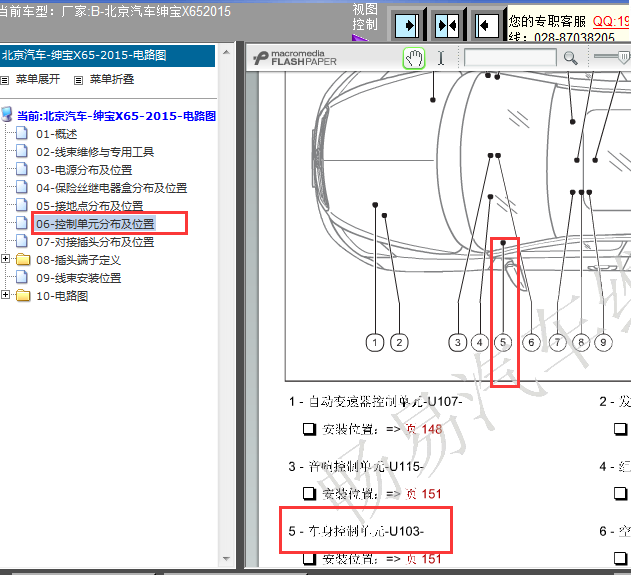Click the 北京汽车-绅宝X65-2015-电路图 blue header bar
The width and height of the screenshot is (631, 575).
[x=107, y=56]
